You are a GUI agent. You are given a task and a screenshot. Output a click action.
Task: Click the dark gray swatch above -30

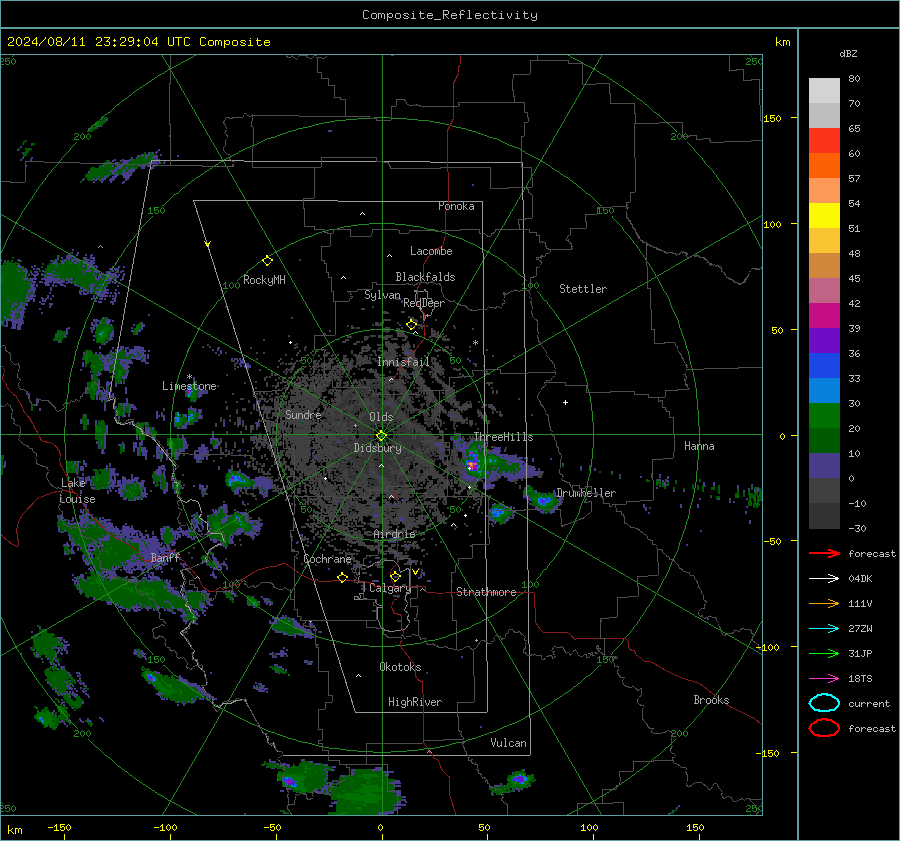(824, 516)
